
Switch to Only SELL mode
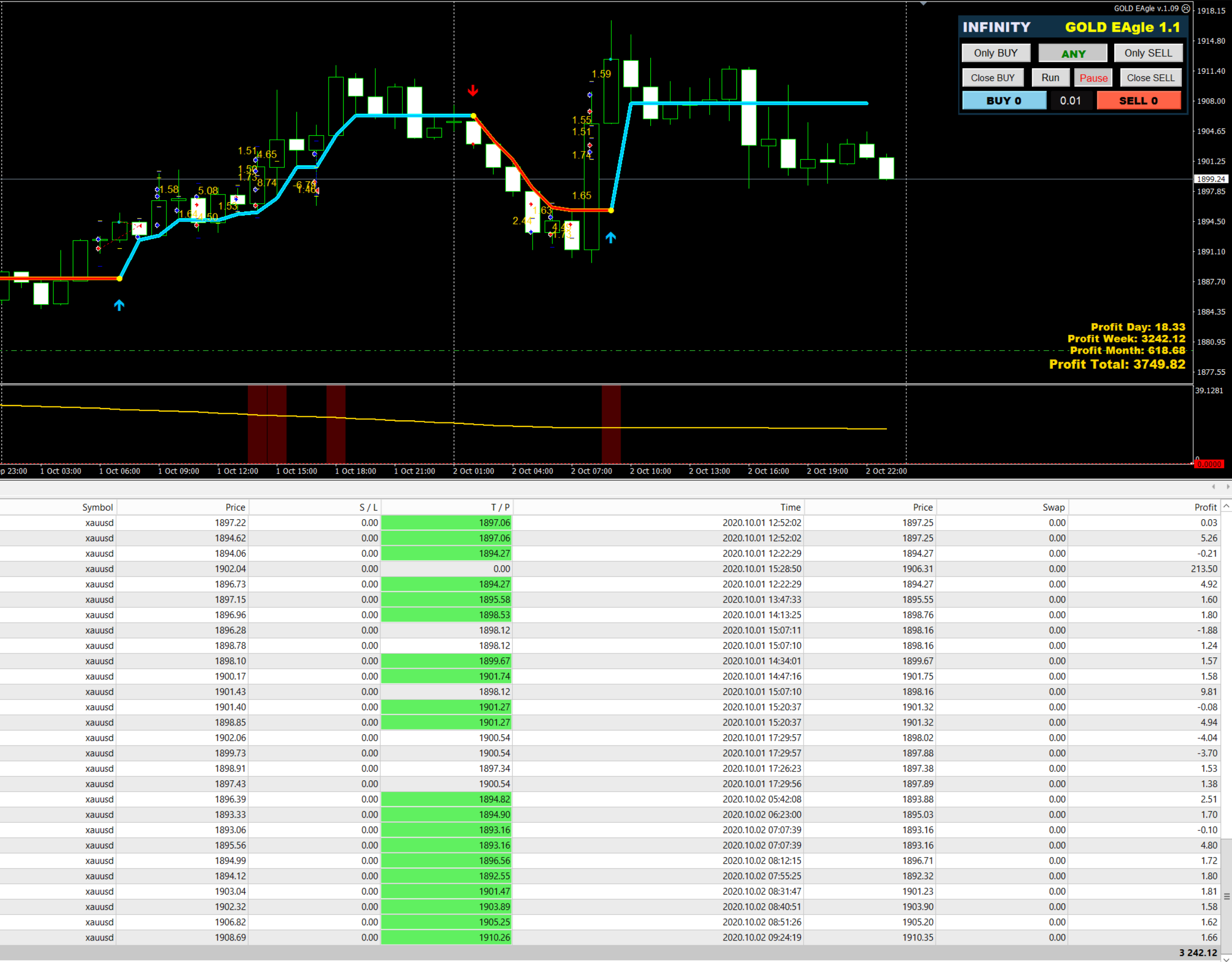[x=1148, y=53]
